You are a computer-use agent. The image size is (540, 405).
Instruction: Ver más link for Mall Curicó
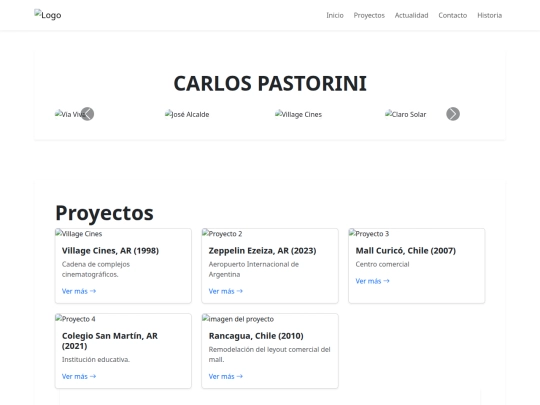(x=372, y=281)
